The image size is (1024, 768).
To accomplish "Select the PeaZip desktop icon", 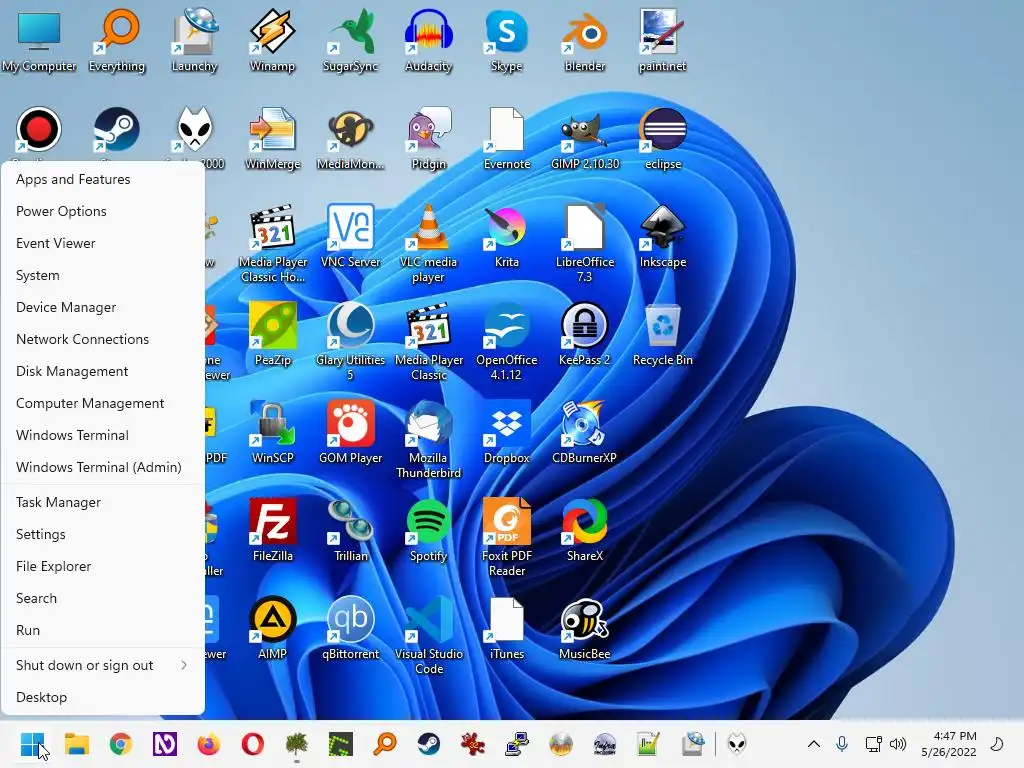I will 272,334.
